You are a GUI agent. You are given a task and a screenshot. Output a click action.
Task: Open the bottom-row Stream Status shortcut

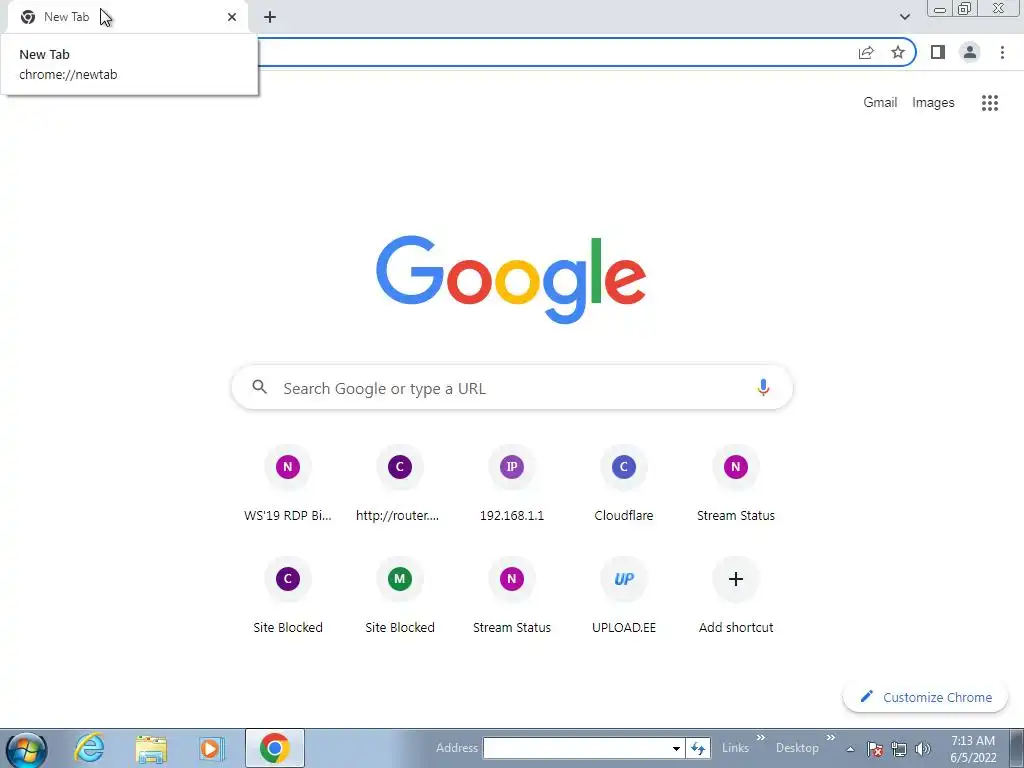(512, 595)
